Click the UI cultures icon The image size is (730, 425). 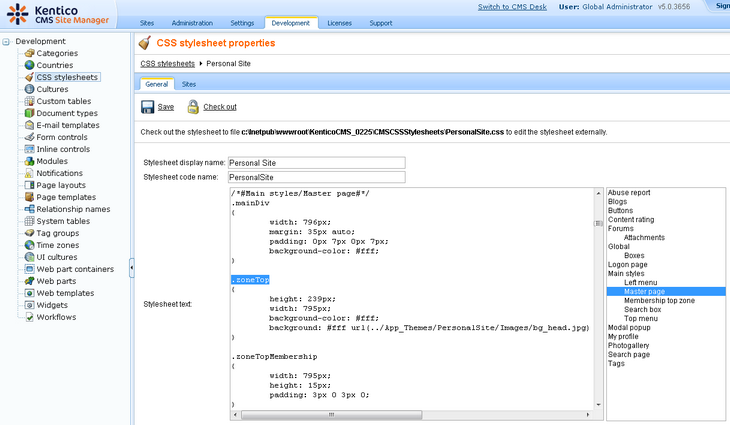point(29,257)
